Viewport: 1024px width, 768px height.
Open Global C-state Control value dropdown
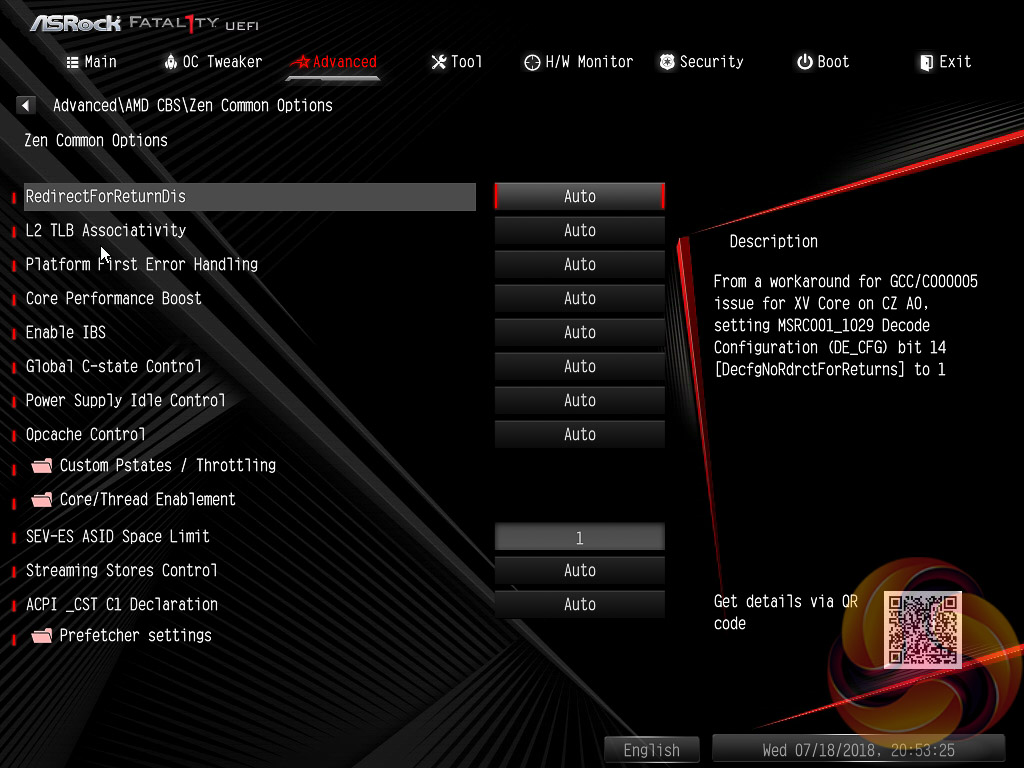(x=580, y=366)
